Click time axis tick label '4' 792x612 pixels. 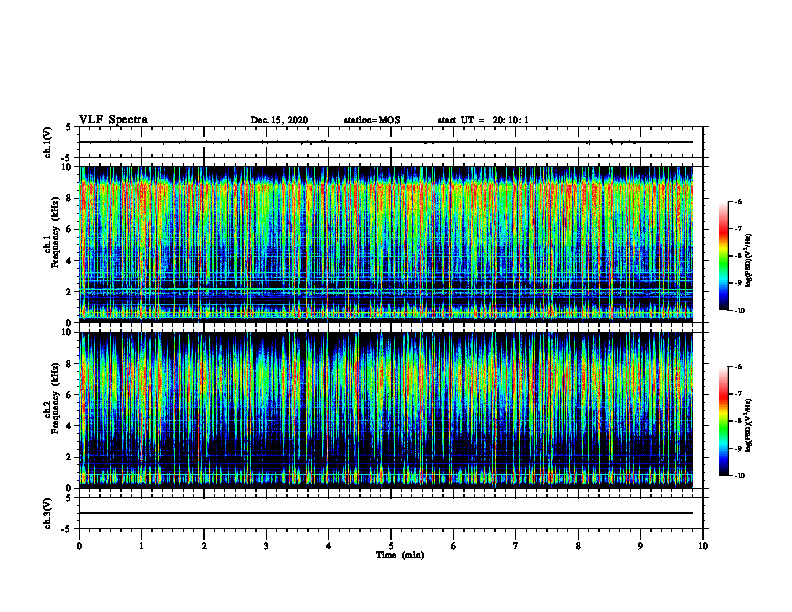(x=328, y=546)
